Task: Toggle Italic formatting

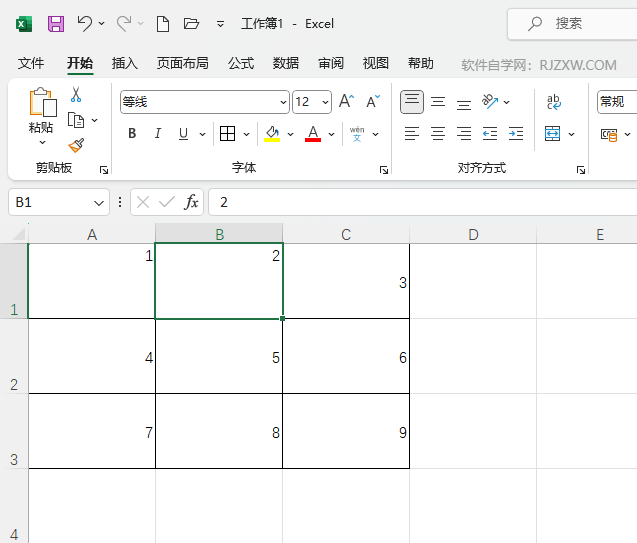Action: [x=158, y=133]
